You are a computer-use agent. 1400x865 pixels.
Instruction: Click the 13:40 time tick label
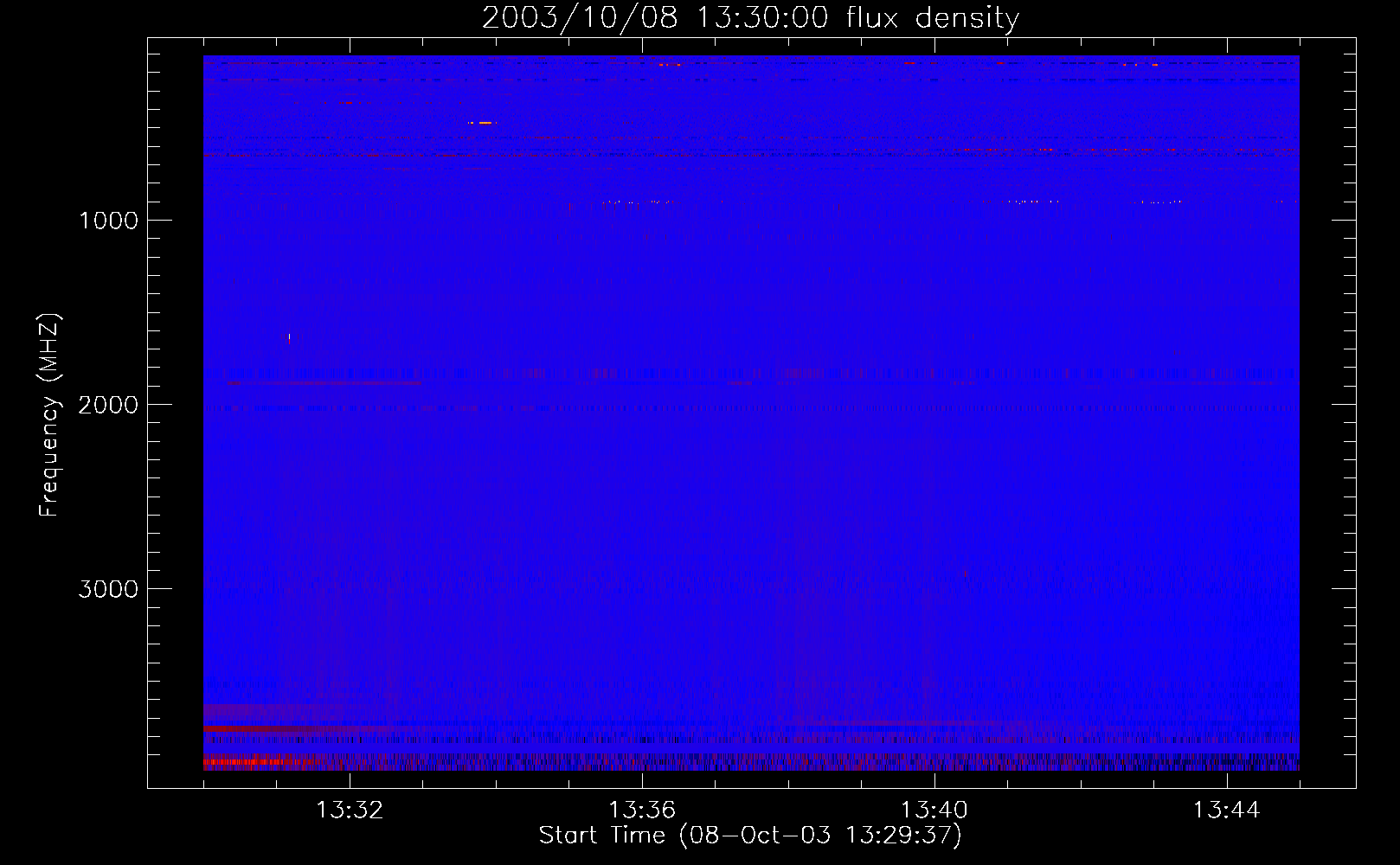coord(934,811)
